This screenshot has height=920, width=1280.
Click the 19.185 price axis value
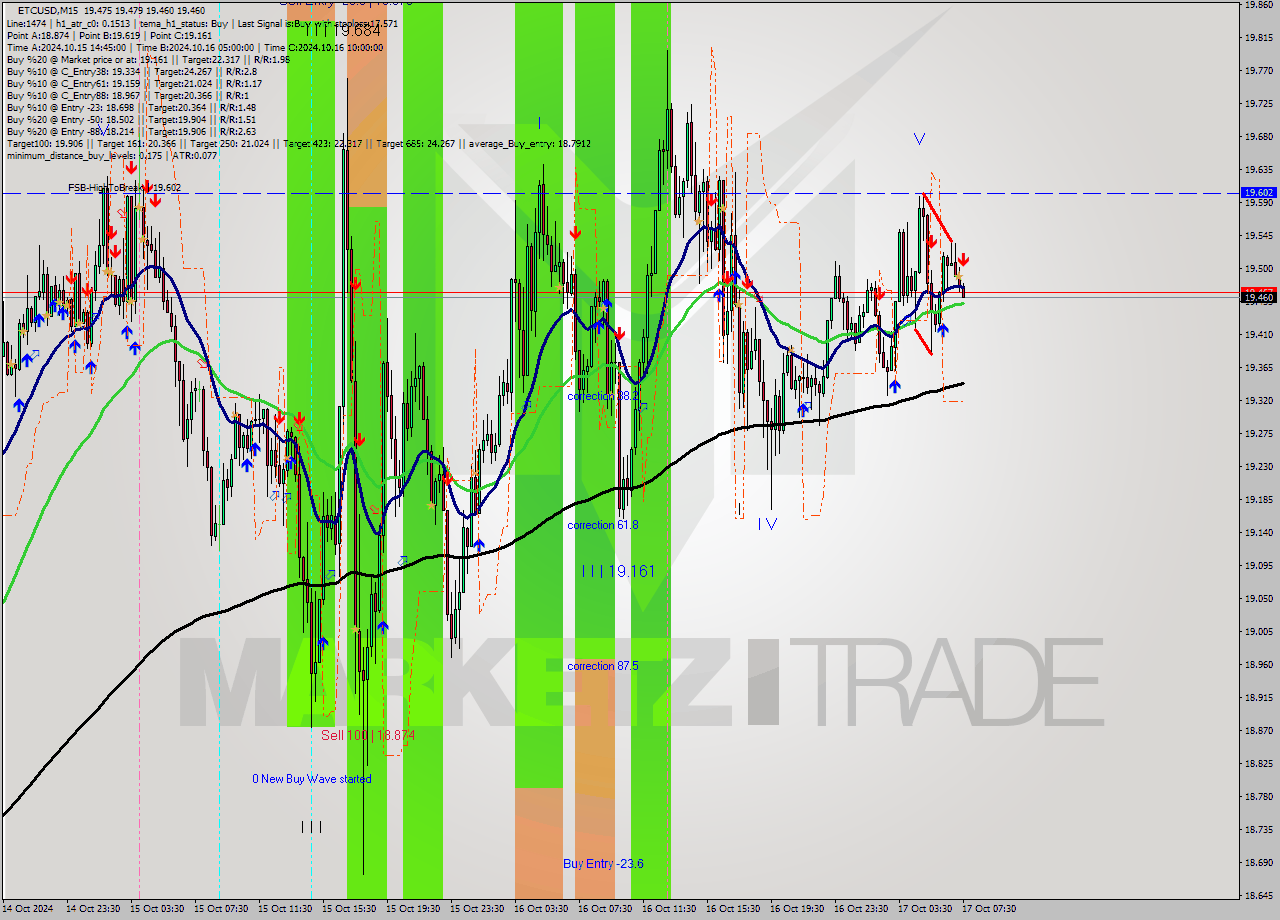point(1258,499)
